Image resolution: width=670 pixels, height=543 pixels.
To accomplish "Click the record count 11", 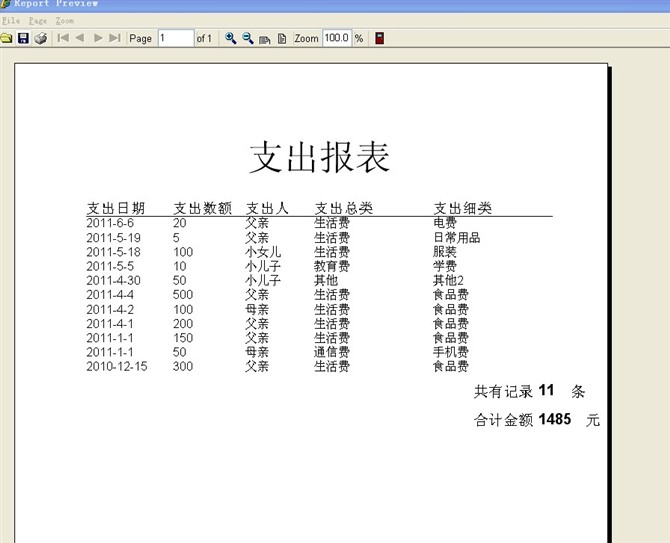I will coord(546,390).
